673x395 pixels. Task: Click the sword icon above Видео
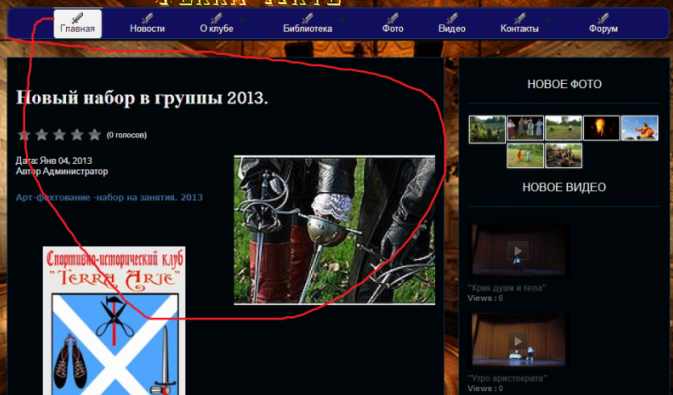click(x=452, y=18)
